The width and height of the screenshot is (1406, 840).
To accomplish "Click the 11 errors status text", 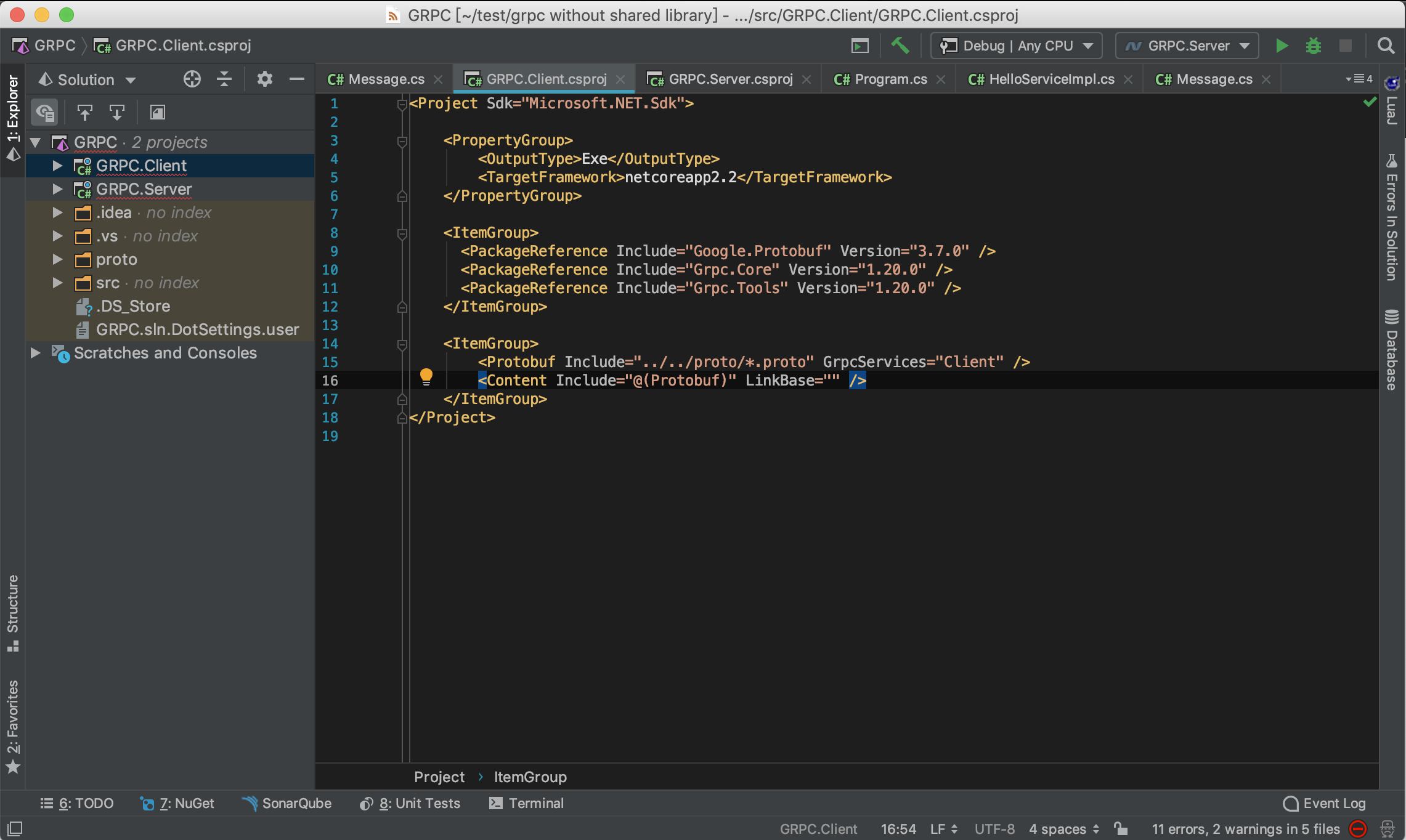I will [x=1246, y=829].
